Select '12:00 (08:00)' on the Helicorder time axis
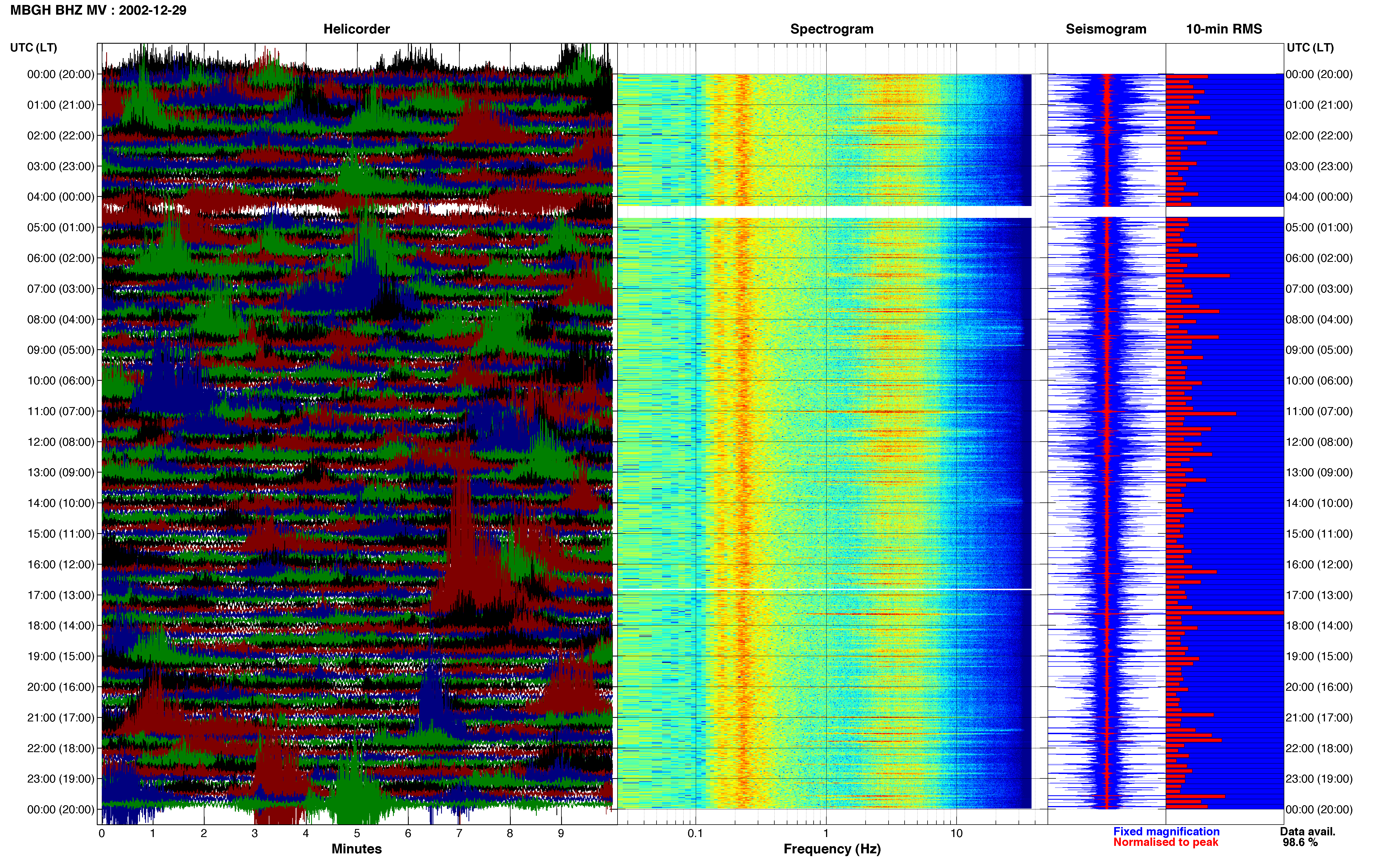This screenshot has width=1388, height=868. tap(61, 442)
